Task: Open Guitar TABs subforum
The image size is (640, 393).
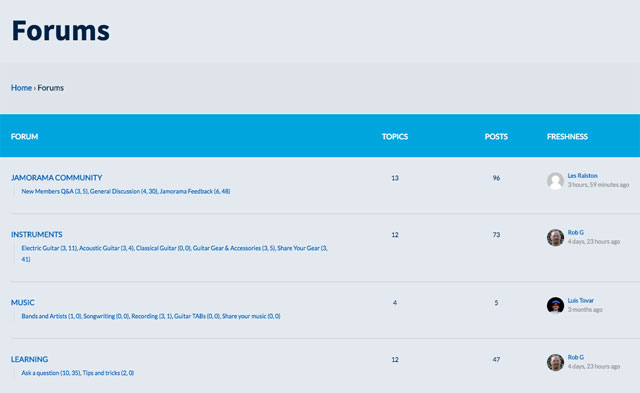Action: coord(197,316)
